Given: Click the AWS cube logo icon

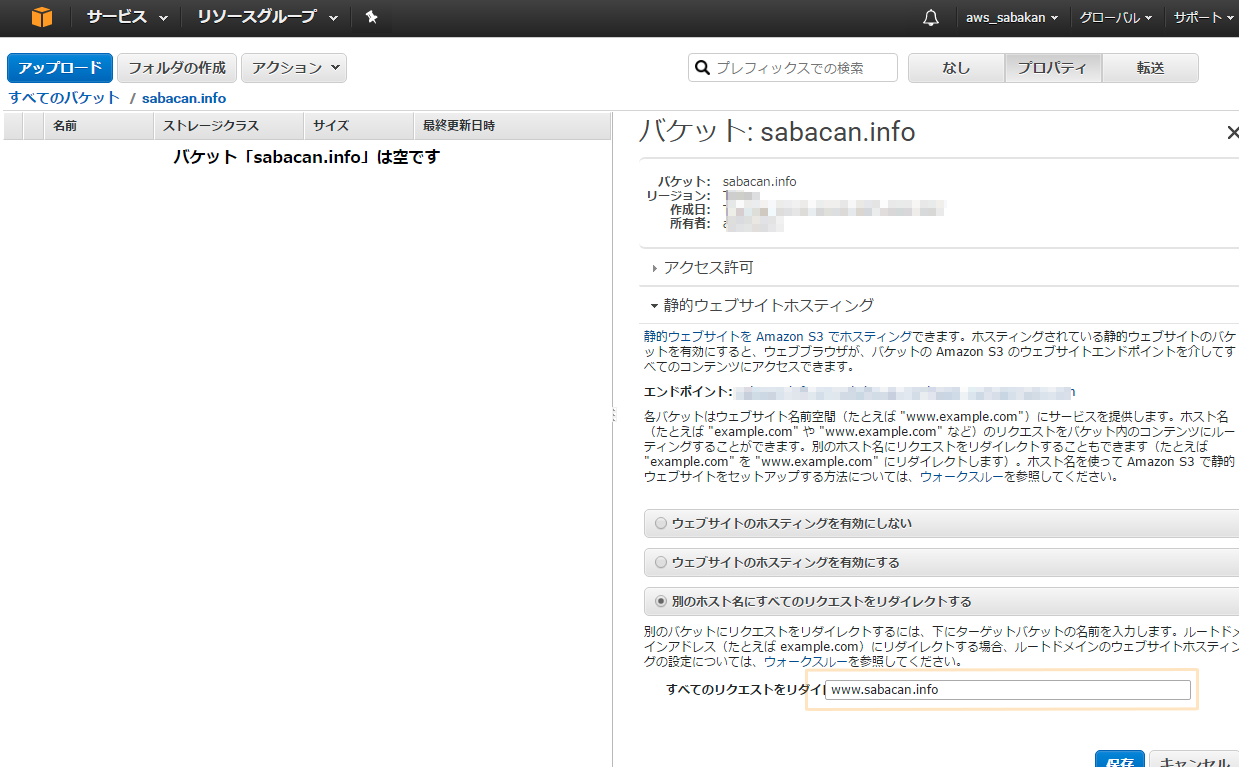Looking at the screenshot, I should (42, 17).
